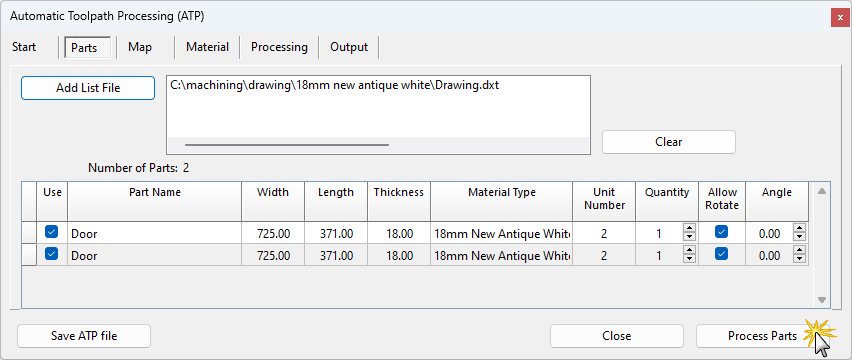Click the Use column header
Image resolution: width=852 pixels, height=360 pixels.
click(52, 201)
